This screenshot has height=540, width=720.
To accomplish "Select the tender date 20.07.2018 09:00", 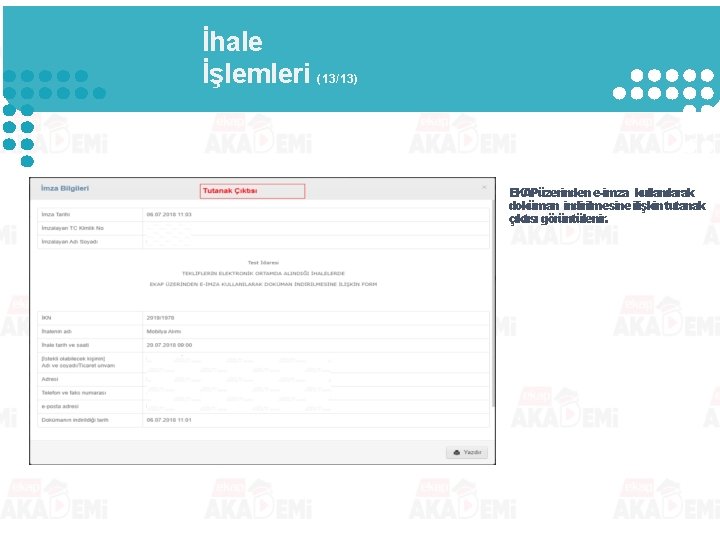I will (169, 345).
